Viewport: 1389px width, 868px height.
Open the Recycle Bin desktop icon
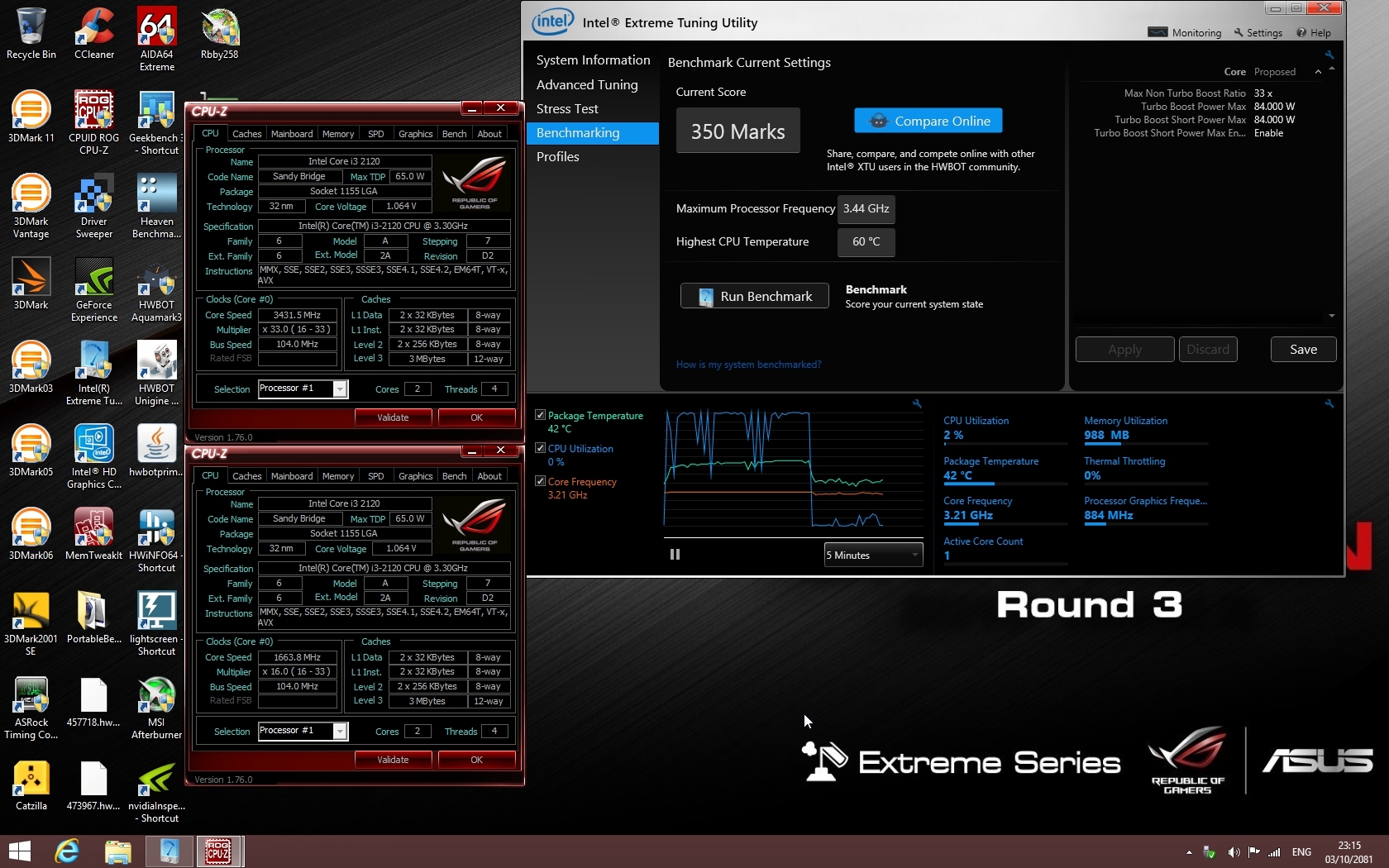[x=31, y=33]
